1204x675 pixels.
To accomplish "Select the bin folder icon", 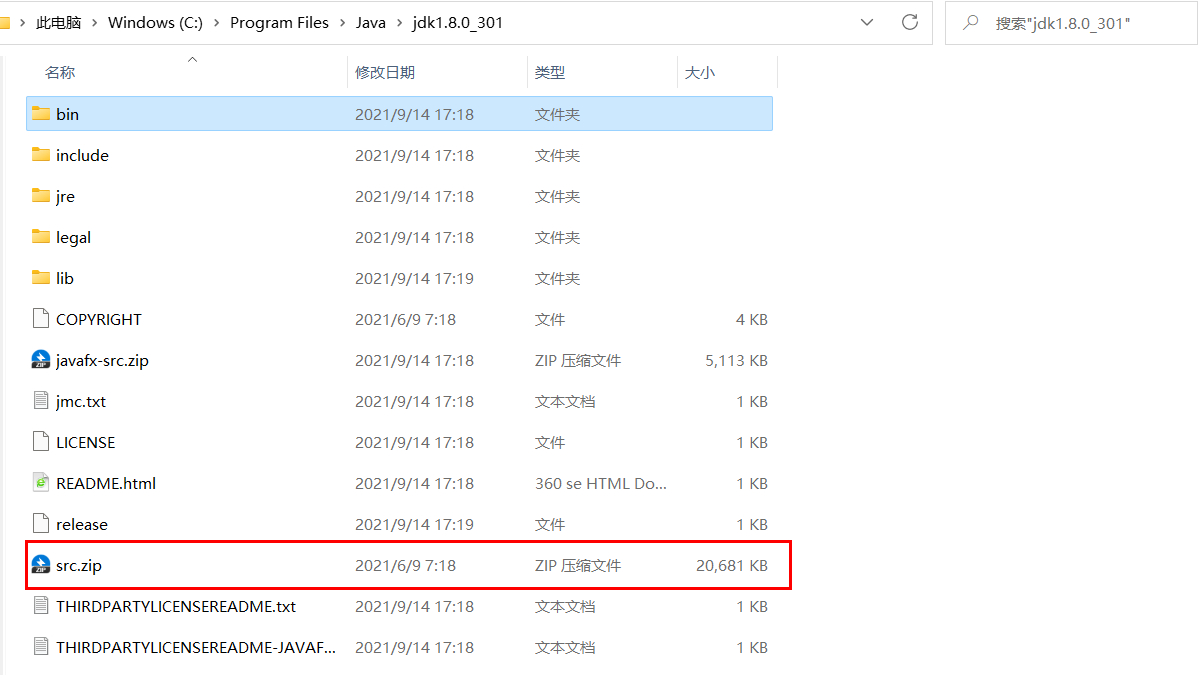I will [x=40, y=114].
